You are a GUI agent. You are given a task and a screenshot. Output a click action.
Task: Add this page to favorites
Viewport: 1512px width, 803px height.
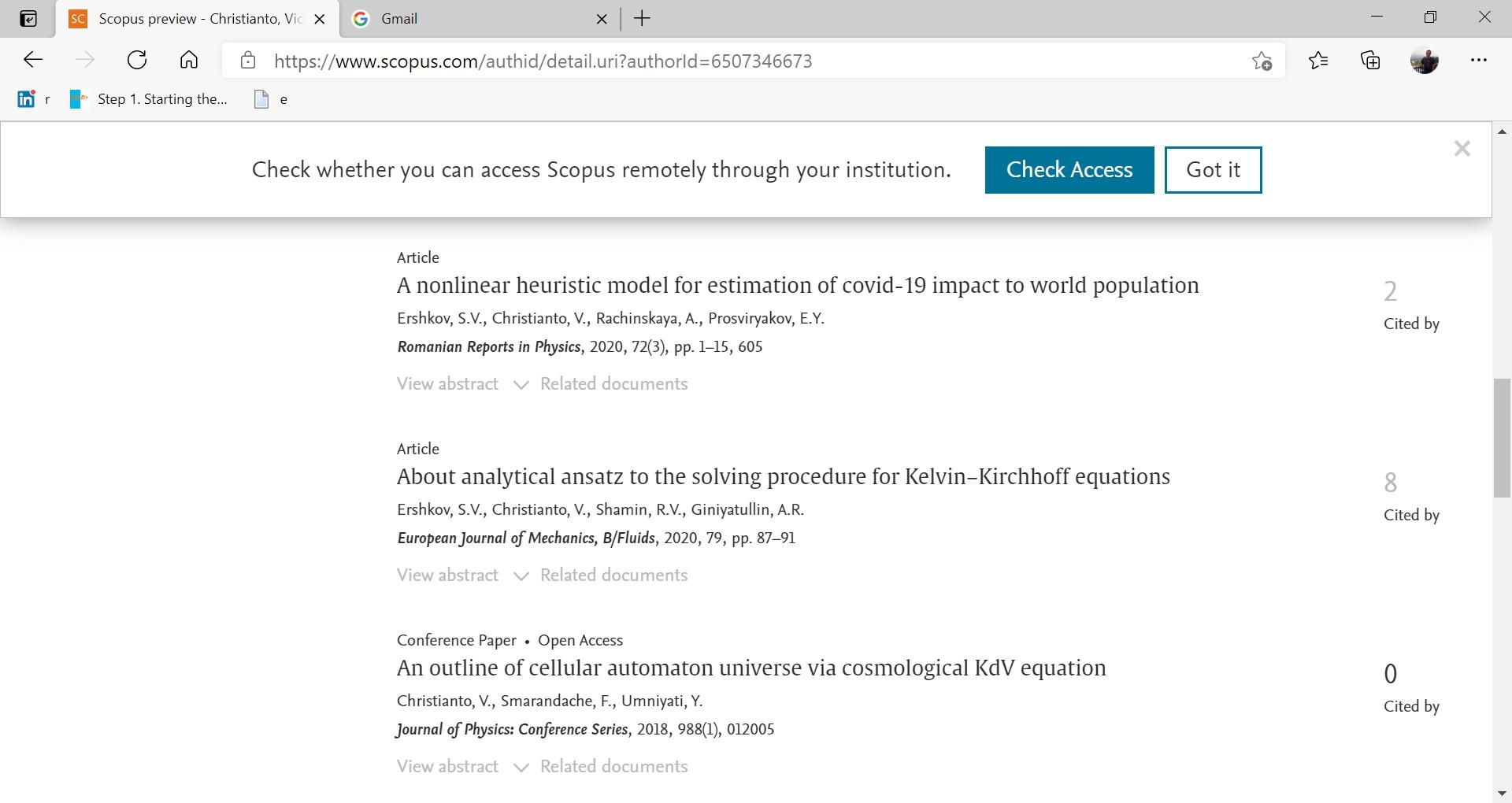[x=1262, y=61]
